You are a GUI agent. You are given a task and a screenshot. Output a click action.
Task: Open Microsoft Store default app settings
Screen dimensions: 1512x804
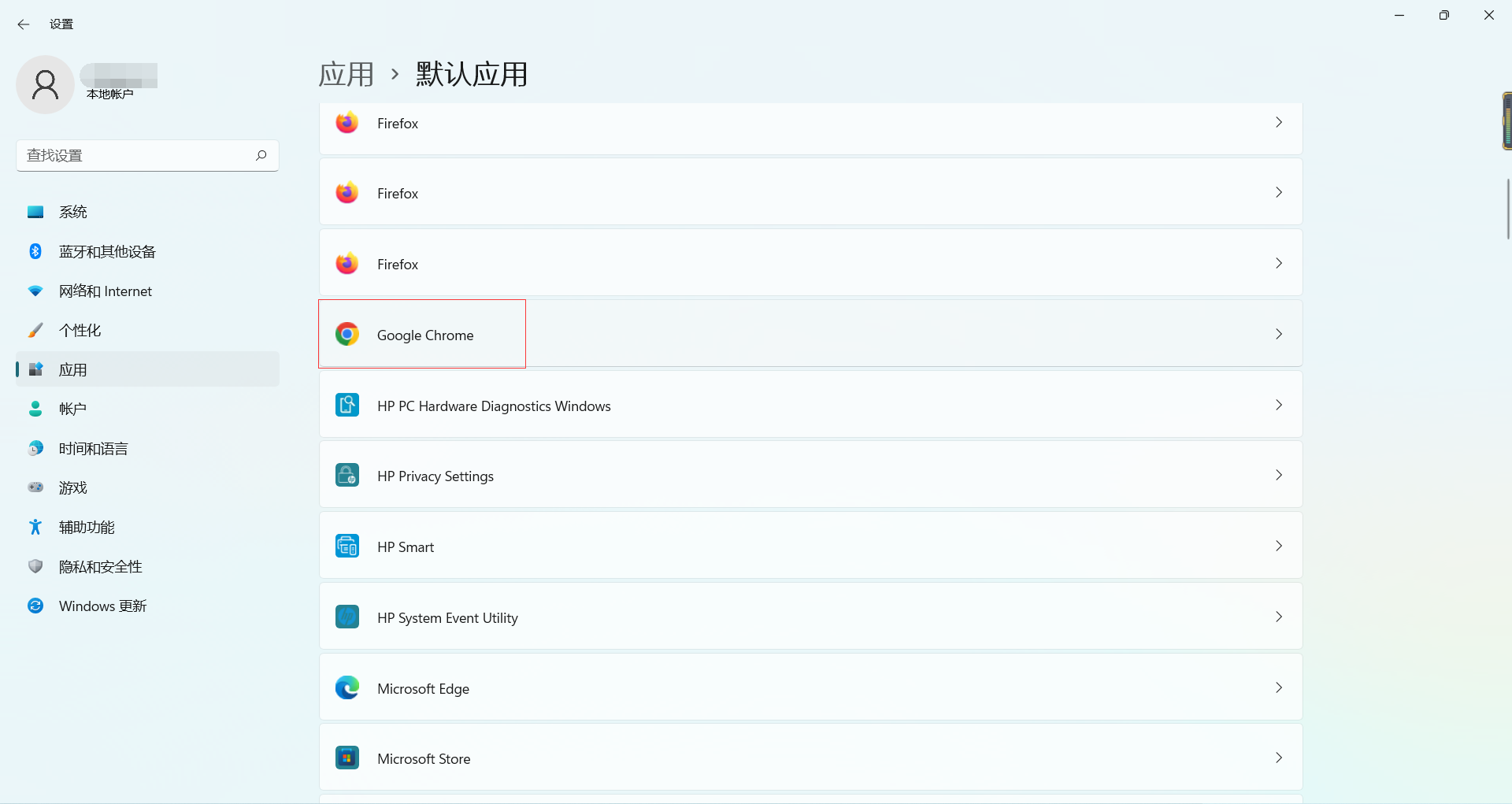[810, 758]
